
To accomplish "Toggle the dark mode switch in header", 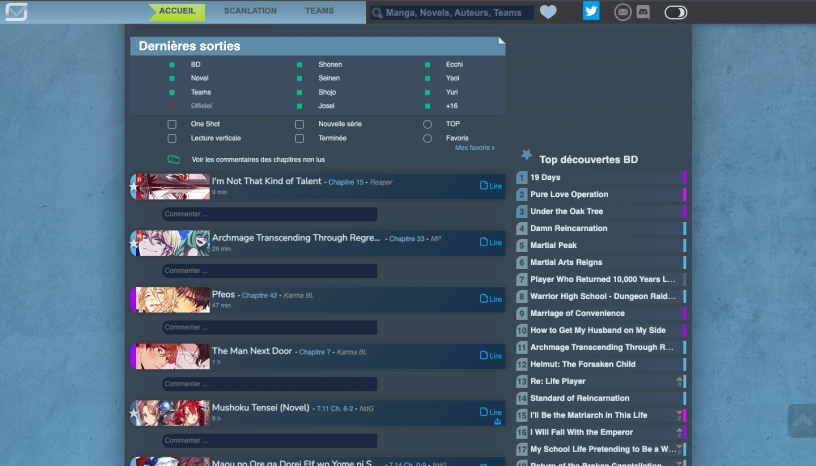I will point(676,12).
